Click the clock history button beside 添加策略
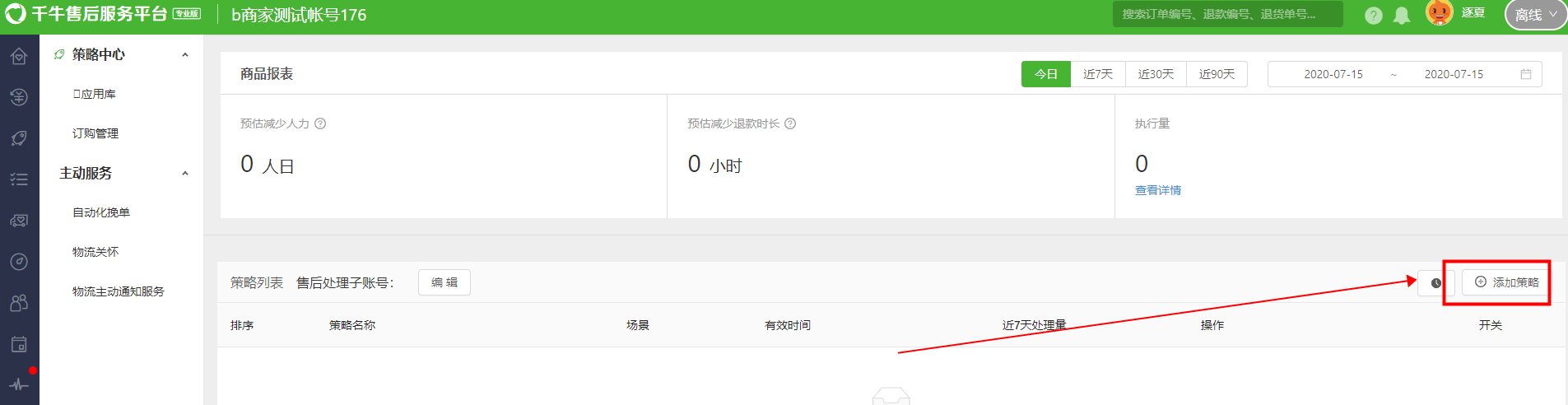This screenshot has width=1568, height=405. [1436, 282]
